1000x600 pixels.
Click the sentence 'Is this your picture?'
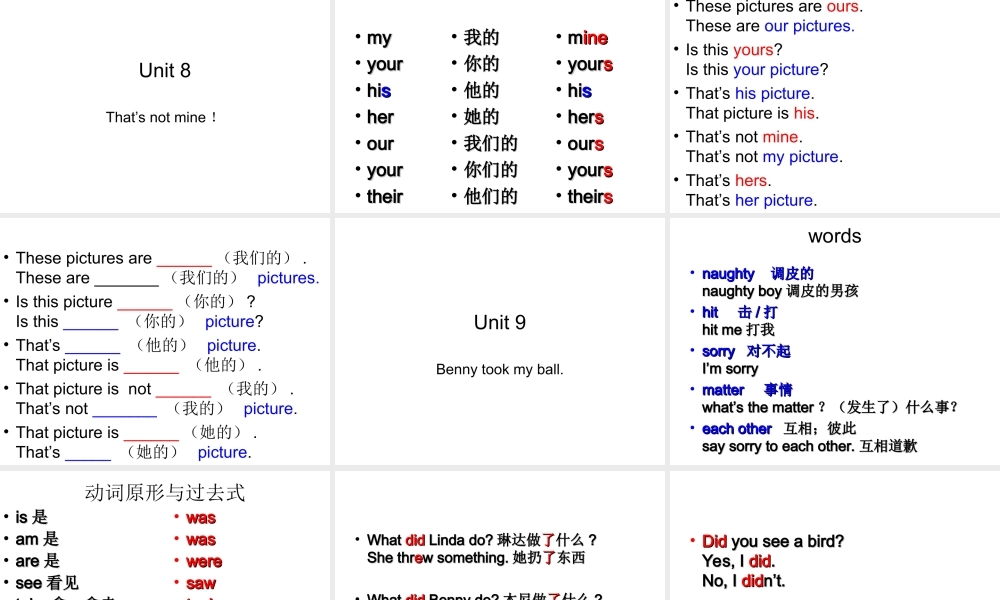[757, 70]
